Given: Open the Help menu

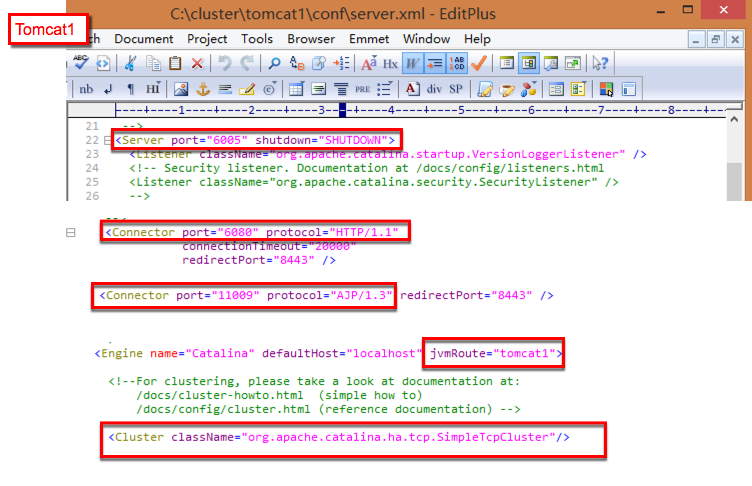Looking at the screenshot, I should pyautogui.click(x=477, y=39).
